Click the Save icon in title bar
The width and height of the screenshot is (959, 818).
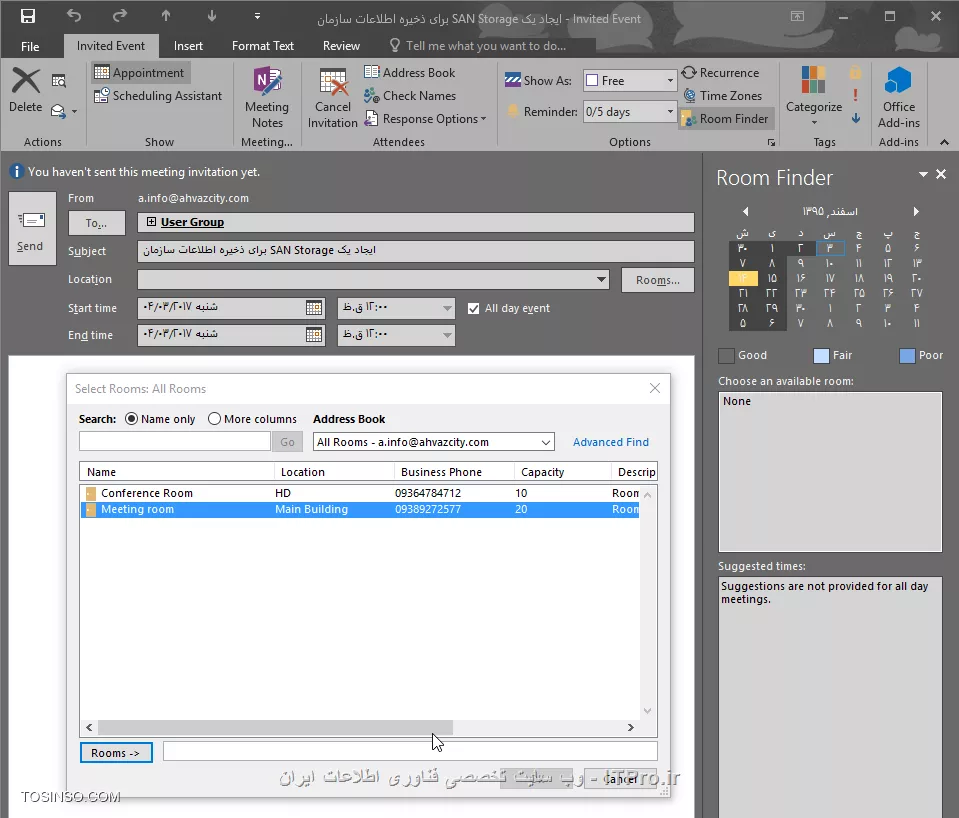click(28, 17)
